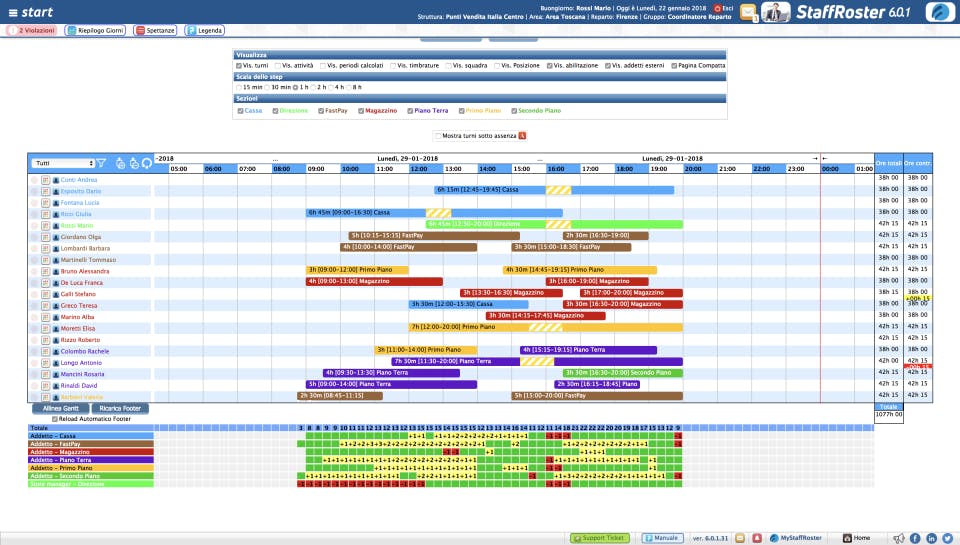Open the Manuale button
Viewport: 960px width, 545px height.
[660, 538]
